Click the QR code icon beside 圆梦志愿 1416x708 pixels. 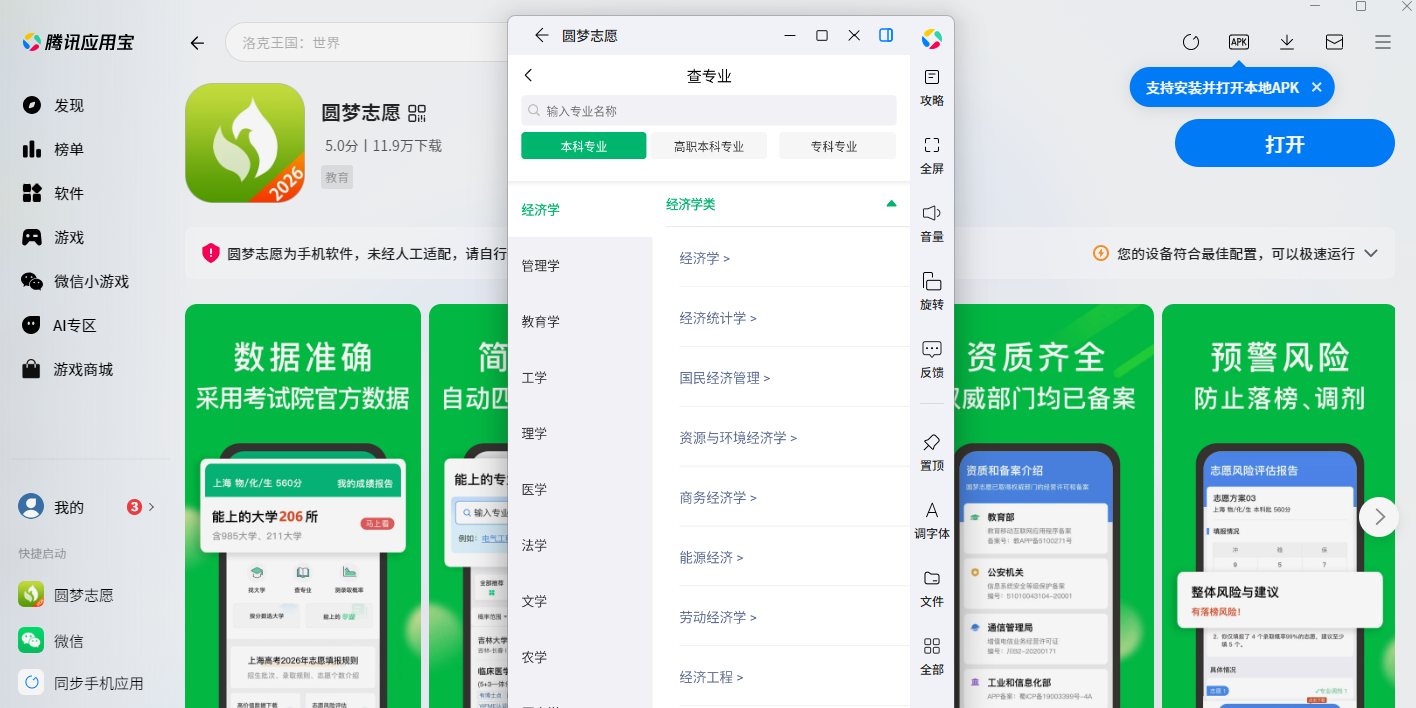(x=417, y=112)
